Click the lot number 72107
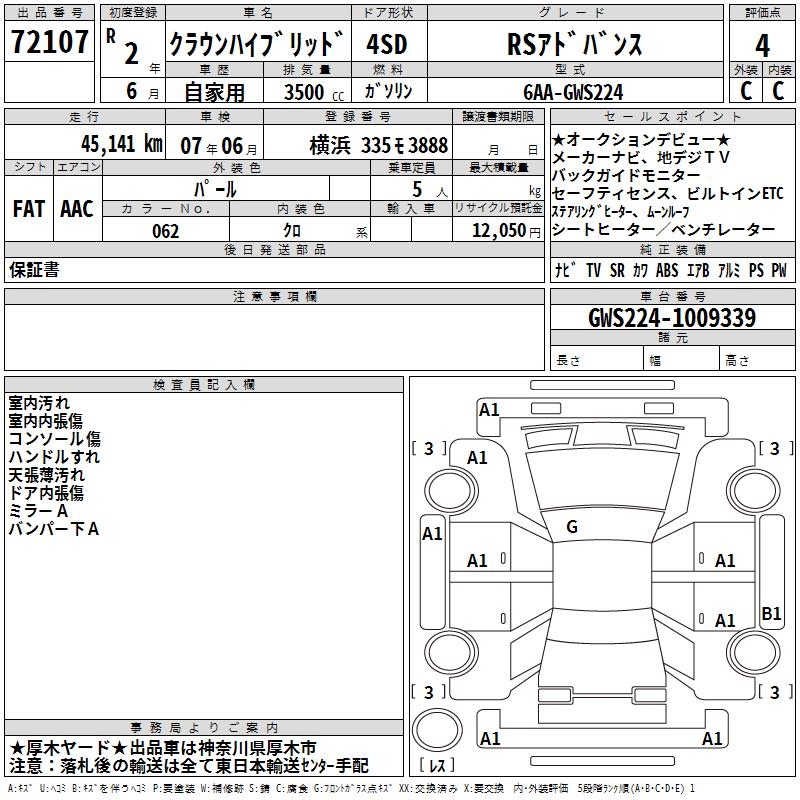800x800 pixels. pyautogui.click(x=49, y=42)
